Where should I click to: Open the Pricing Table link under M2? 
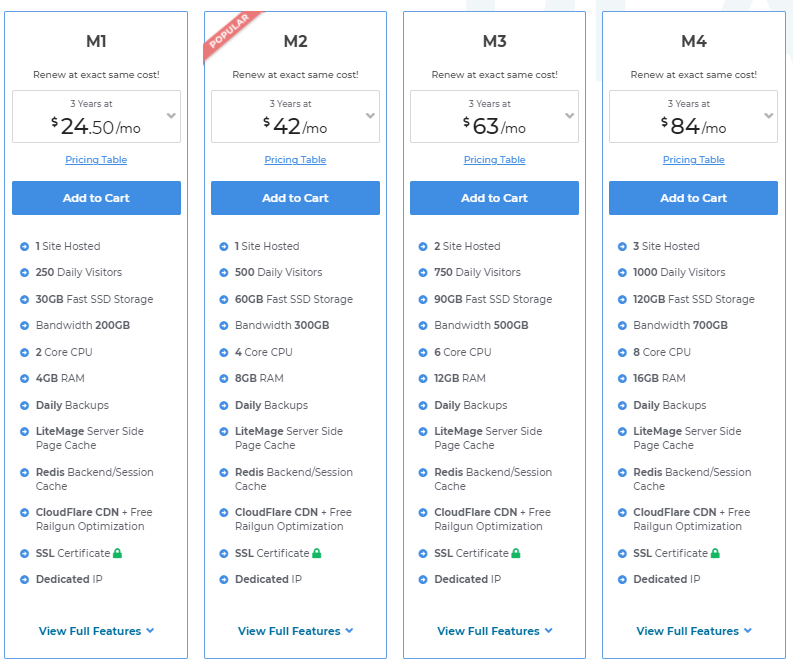coord(295,160)
